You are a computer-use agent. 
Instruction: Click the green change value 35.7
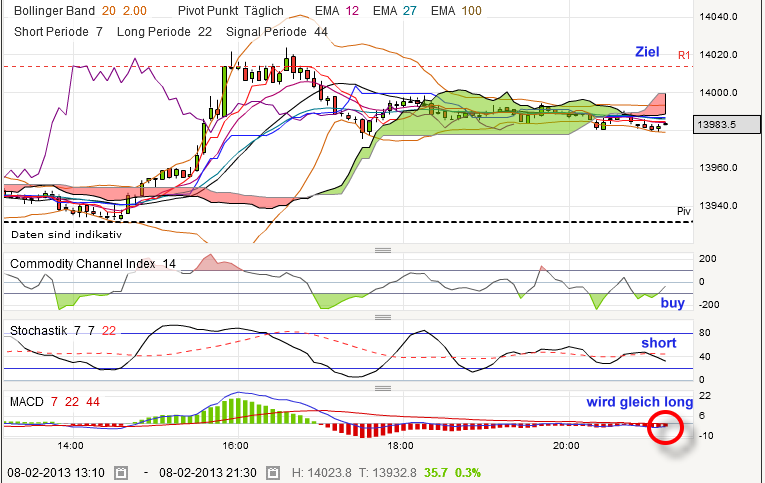(x=436, y=473)
